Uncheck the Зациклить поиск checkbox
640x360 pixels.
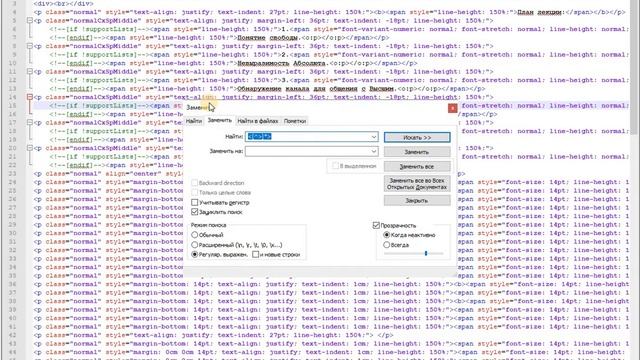195,212
